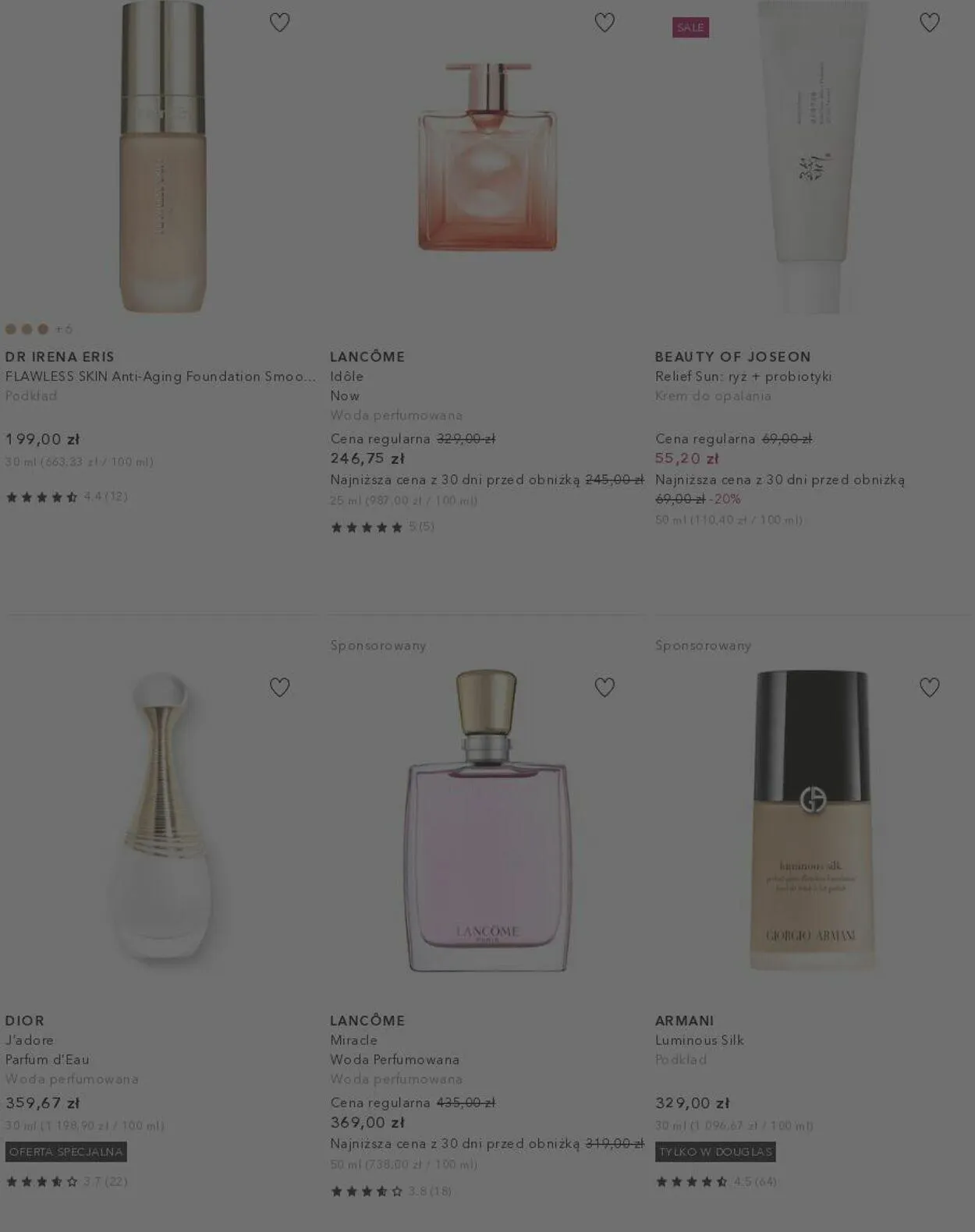Open the OFERTA SPECJALNA badge on Dior
The height and width of the screenshot is (1232, 975).
click(66, 1152)
